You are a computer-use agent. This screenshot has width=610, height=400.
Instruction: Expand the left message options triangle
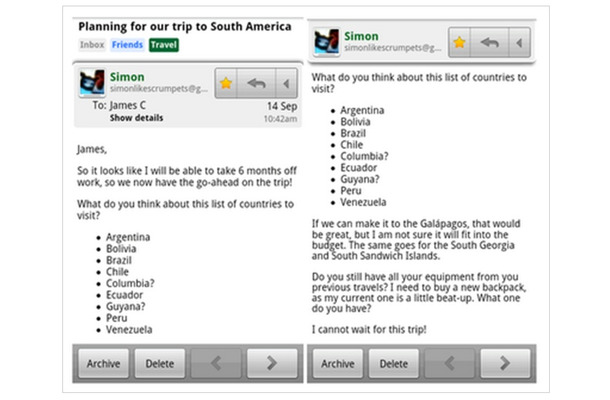point(287,83)
